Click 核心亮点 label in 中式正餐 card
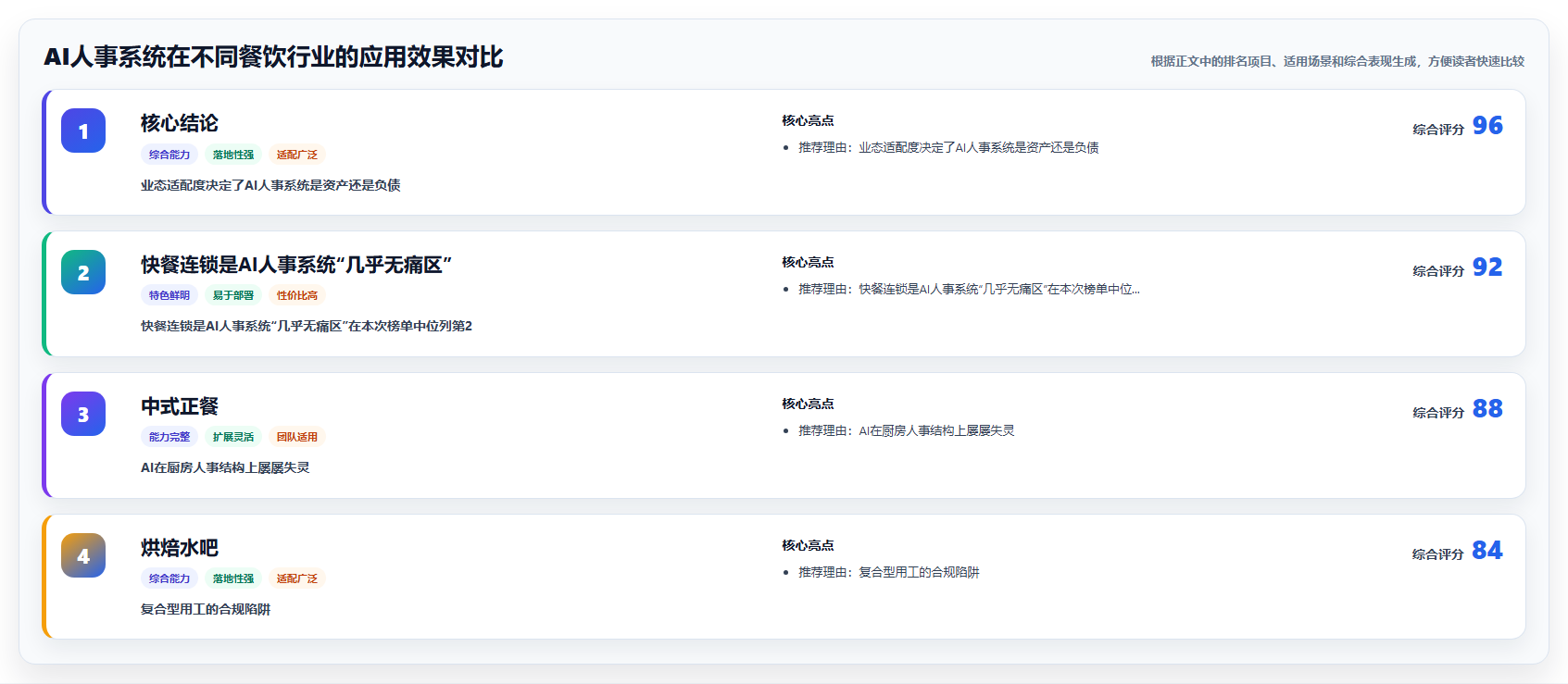This screenshot has height=684, width=1568. click(x=808, y=404)
